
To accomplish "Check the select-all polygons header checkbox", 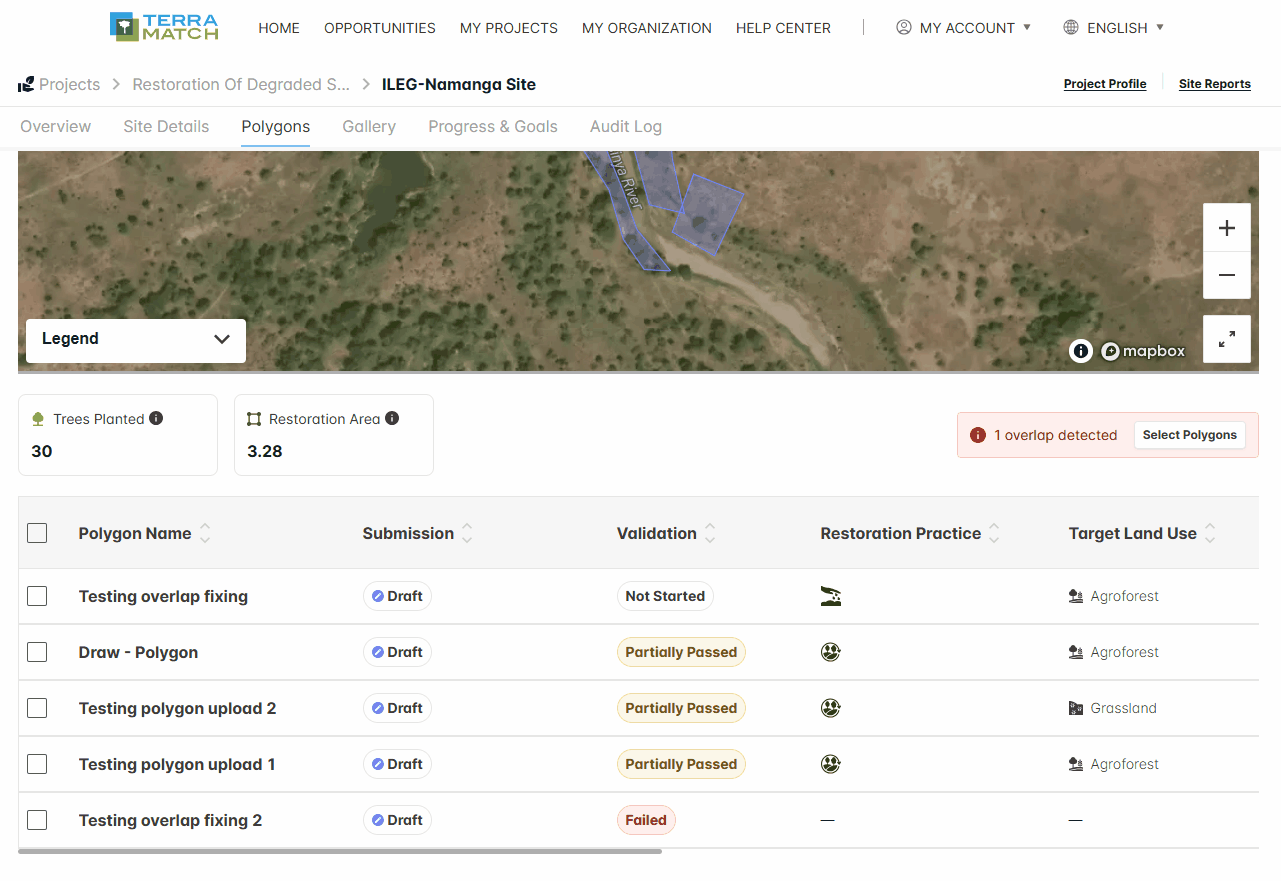I will coord(37,533).
